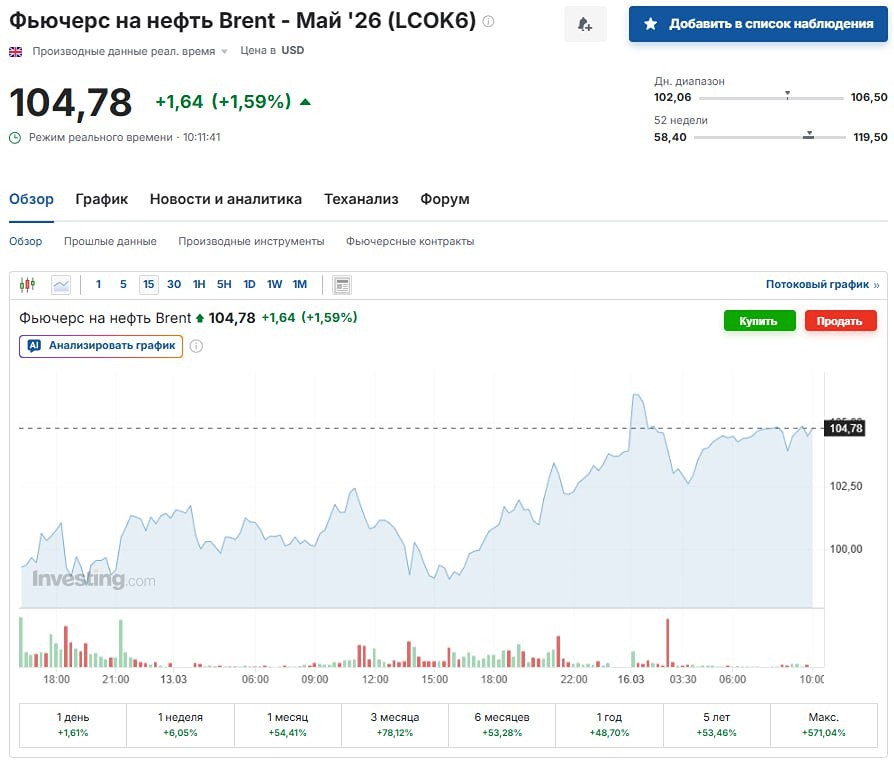The width and height of the screenshot is (894, 766).
Task: Click info icon beside Анализировать график
Action: 196,346
